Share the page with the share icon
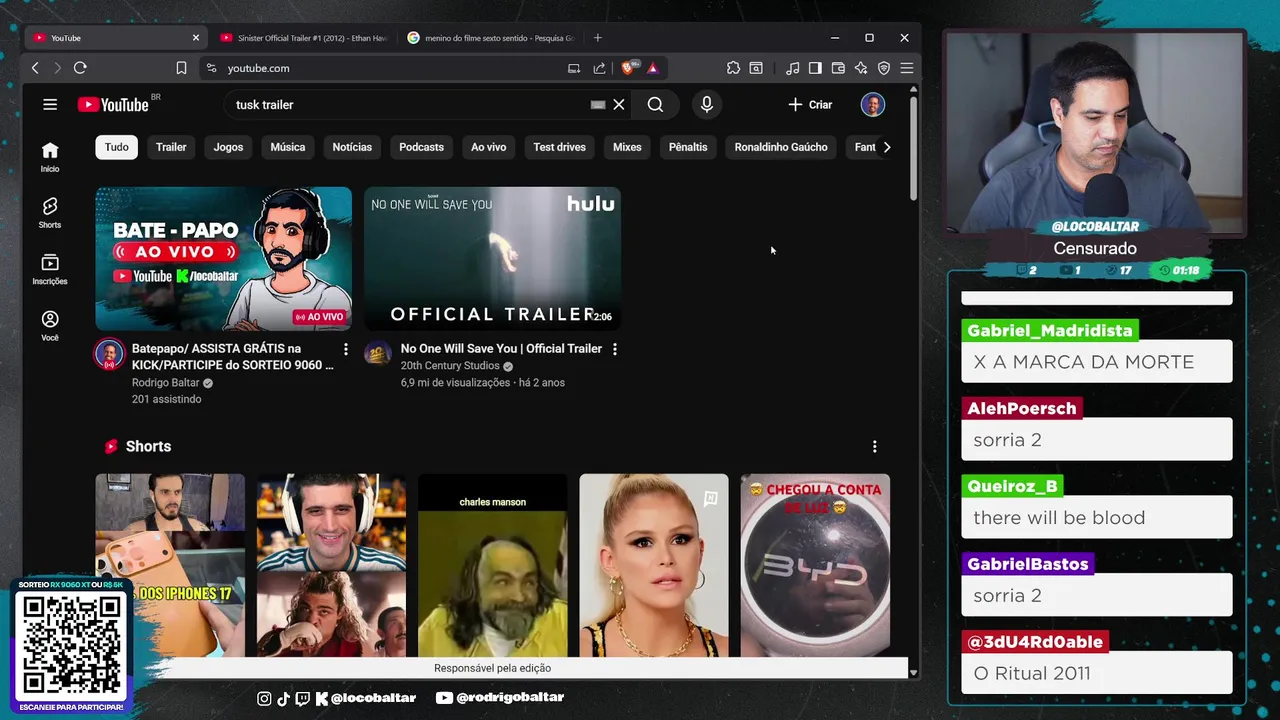This screenshot has width=1280, height=720. click(x=599, y=68)
